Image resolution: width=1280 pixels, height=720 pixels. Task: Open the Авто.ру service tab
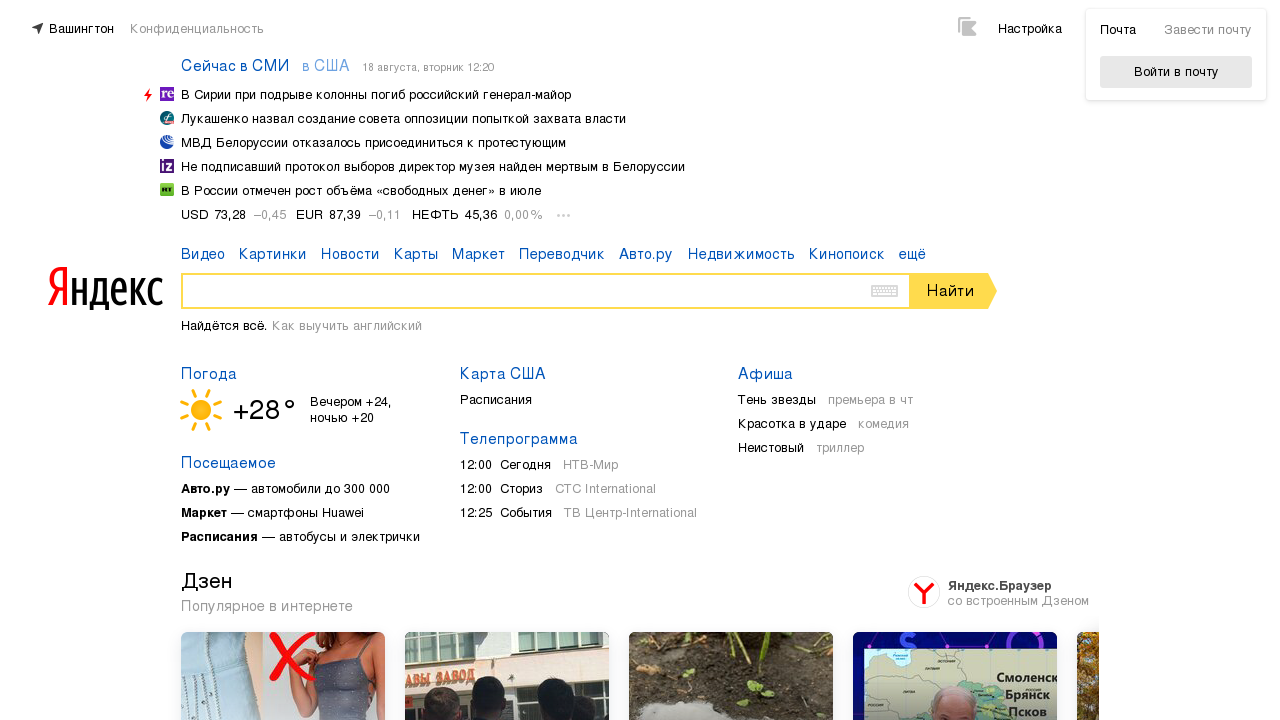[x=646, y=254]
